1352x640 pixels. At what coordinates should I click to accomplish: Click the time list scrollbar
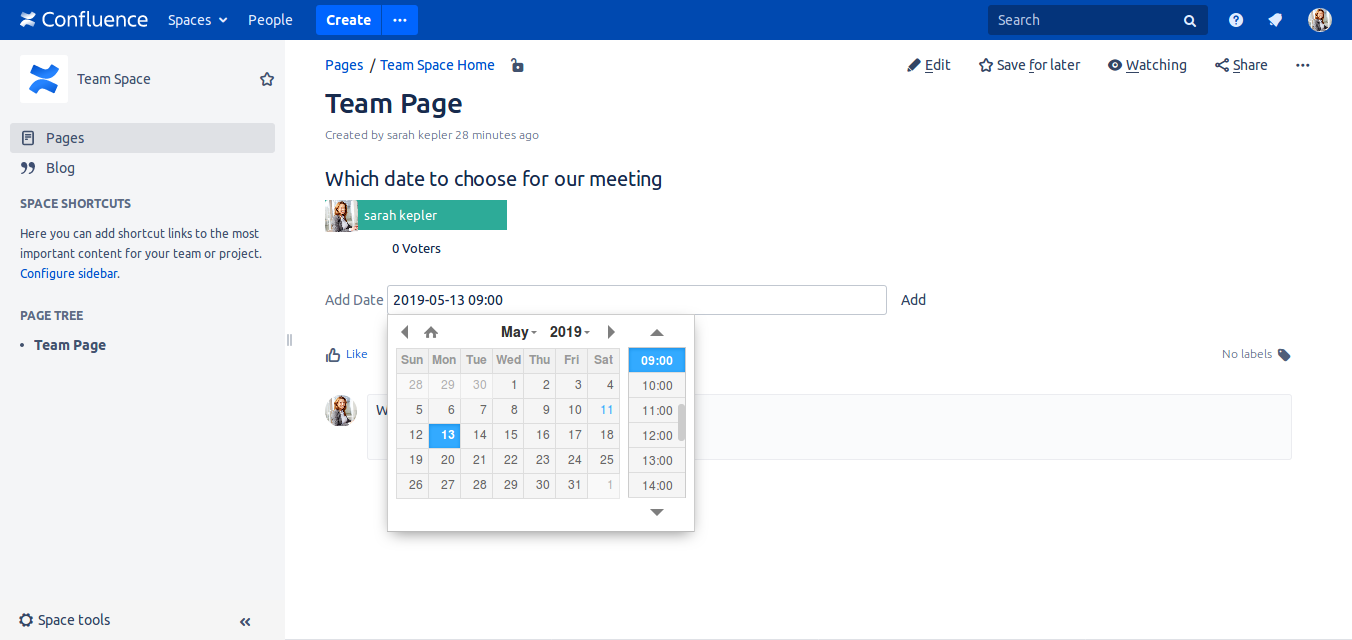coord(682,422)
